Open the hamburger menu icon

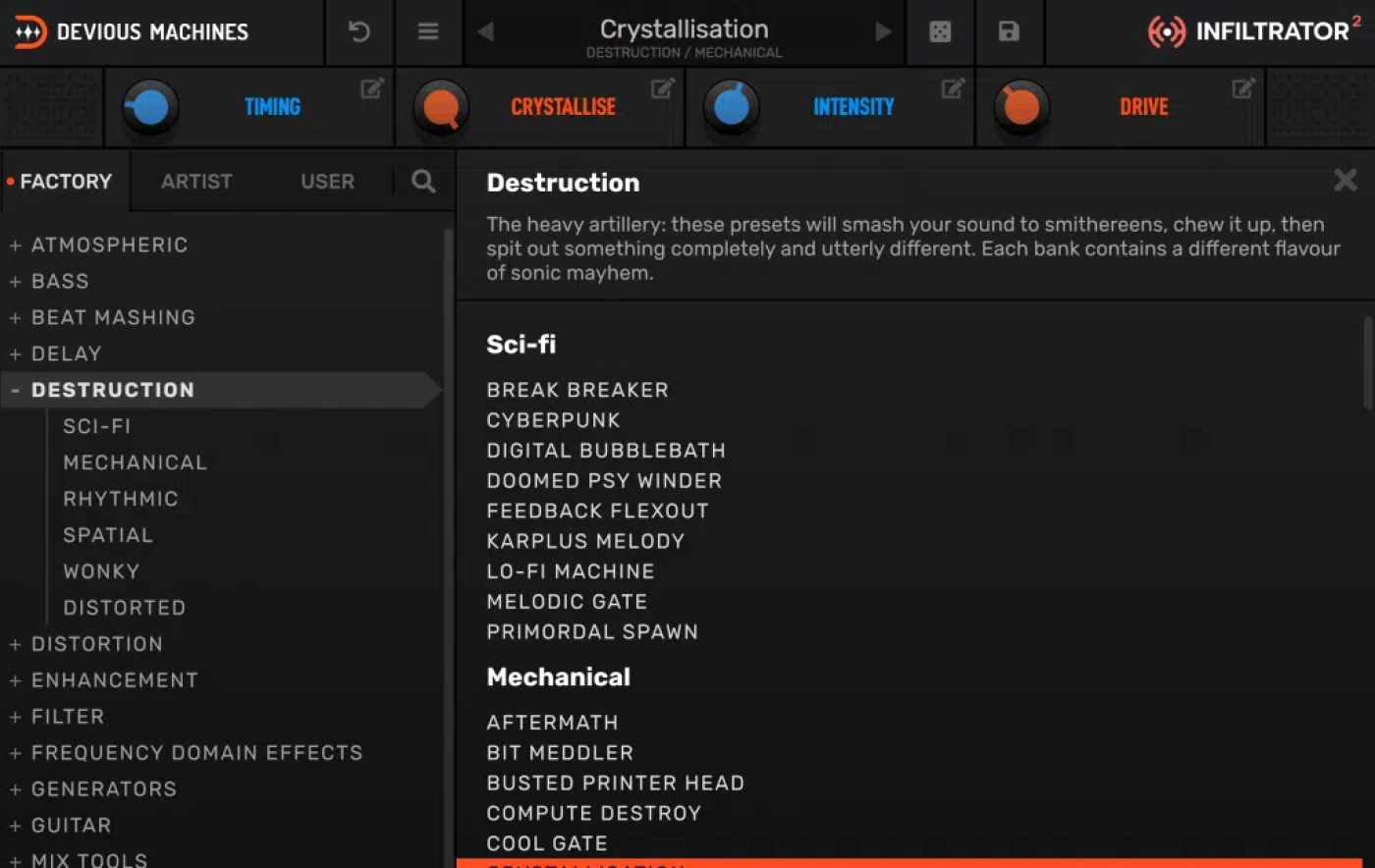click(428, 31)
